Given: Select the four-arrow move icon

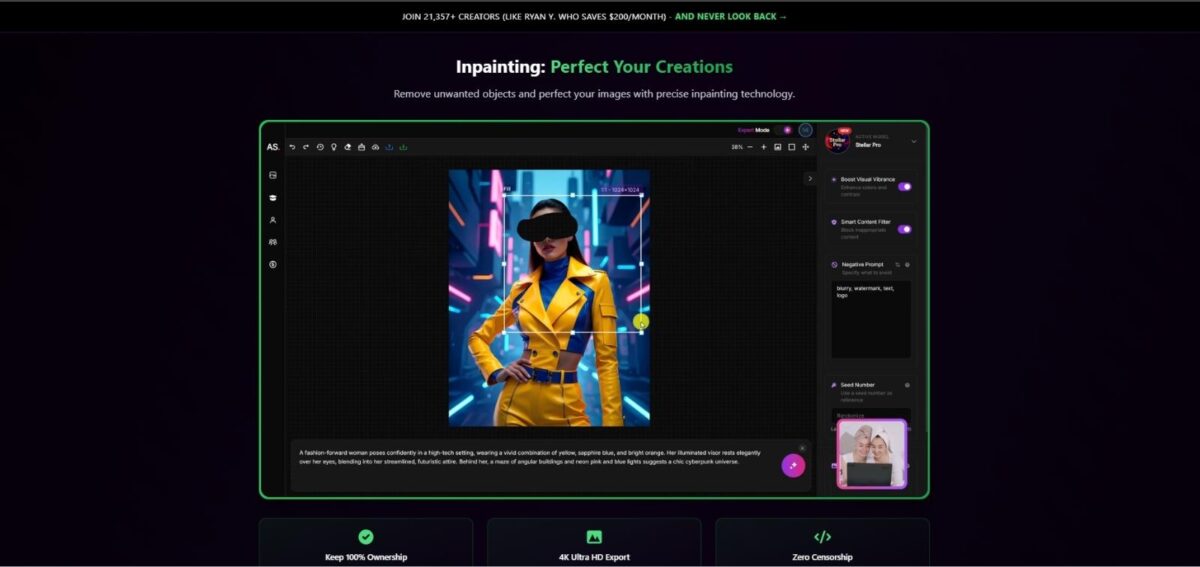Looking at the screenshot, I should [806, 147].
